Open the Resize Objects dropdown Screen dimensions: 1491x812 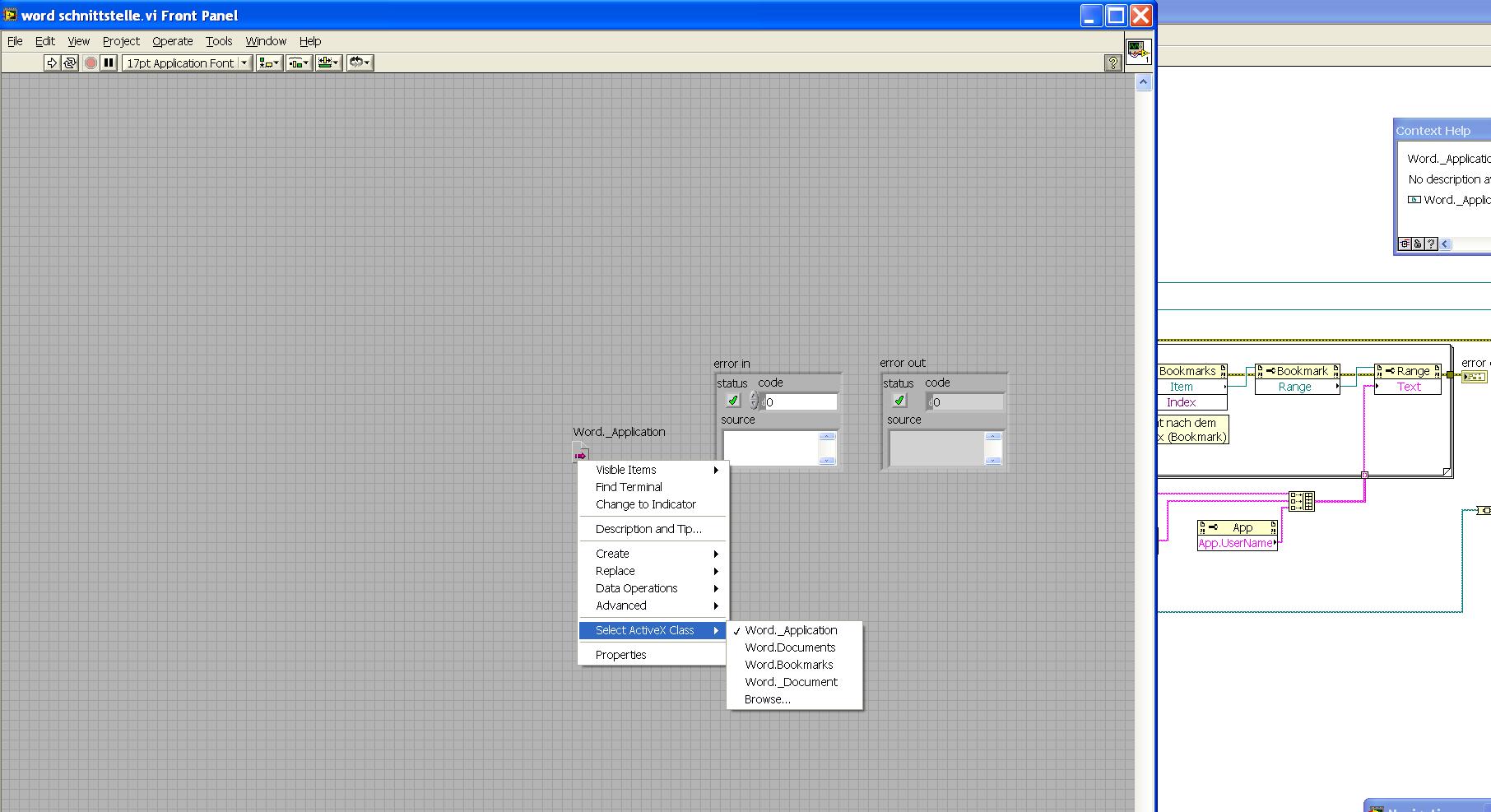click(x=328, y=63)
